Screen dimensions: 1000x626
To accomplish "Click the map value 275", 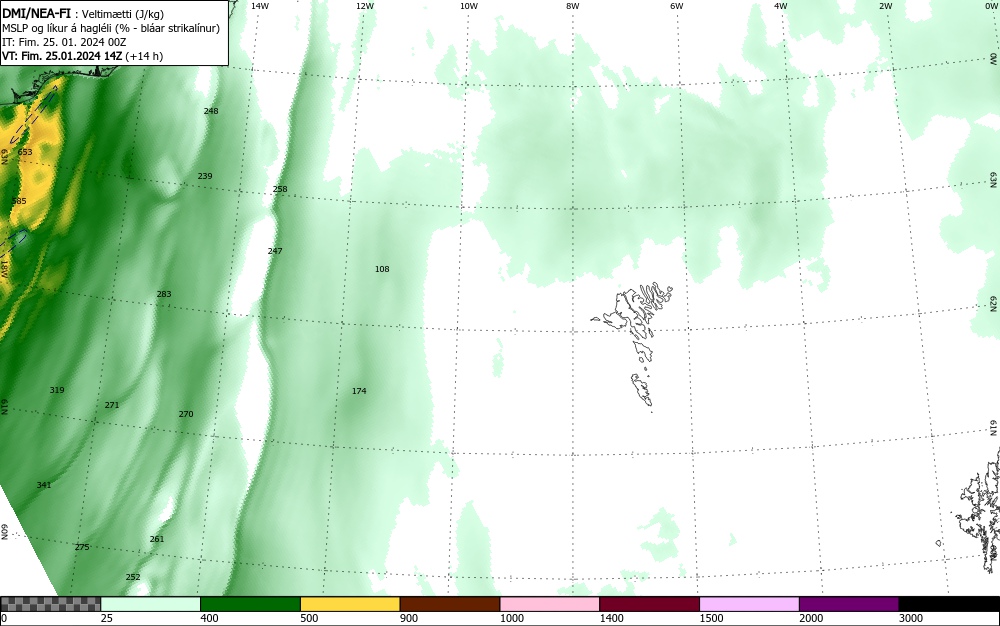I will click(82, 547).
